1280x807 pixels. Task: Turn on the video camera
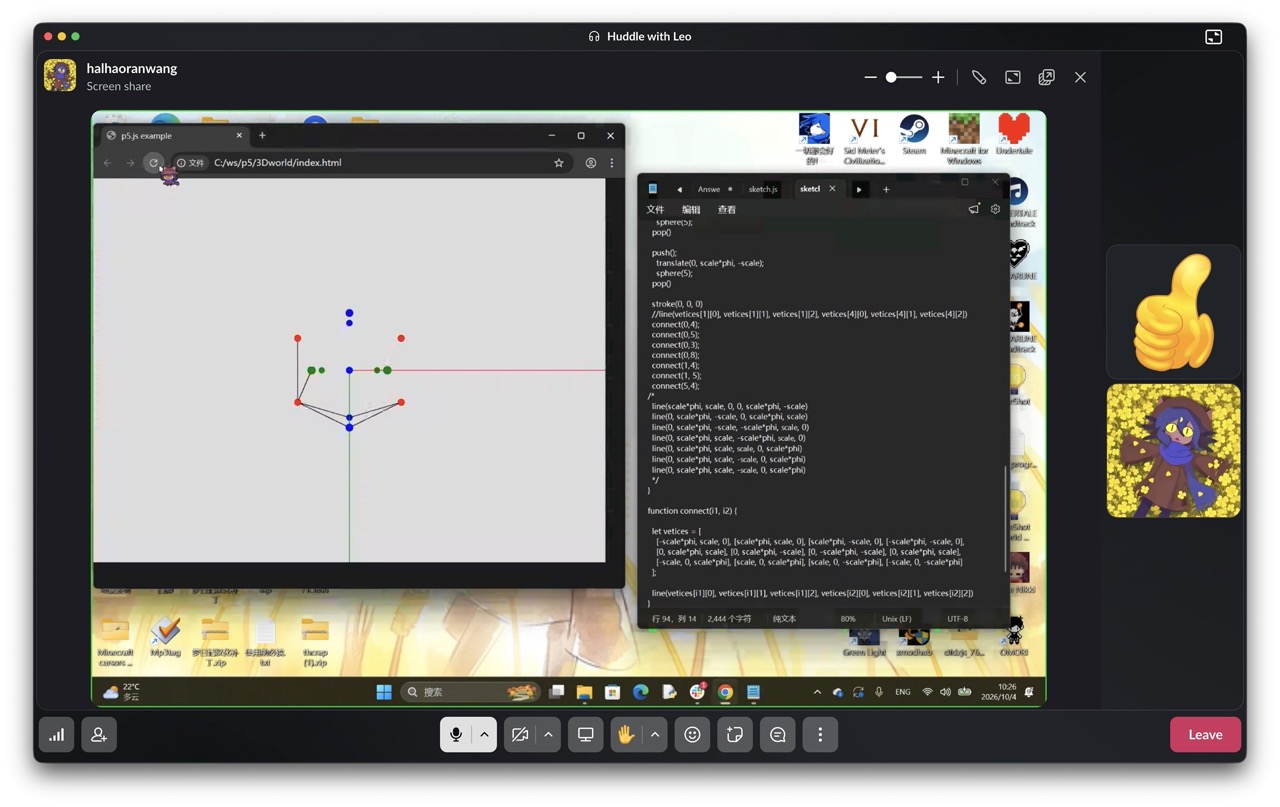point(520,735)
